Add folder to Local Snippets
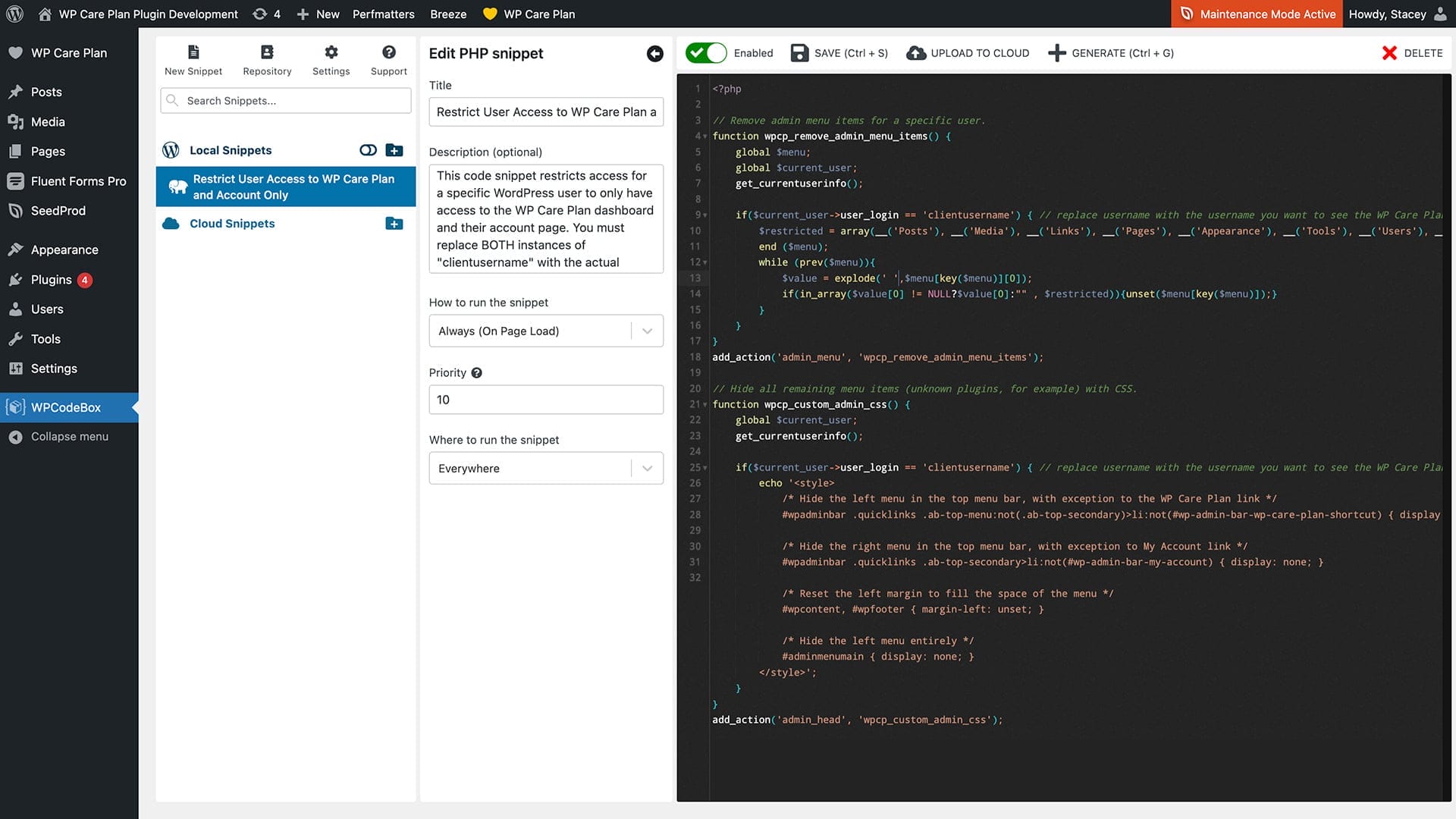This screenshot has width=1456, height=819. coord(394,150)
